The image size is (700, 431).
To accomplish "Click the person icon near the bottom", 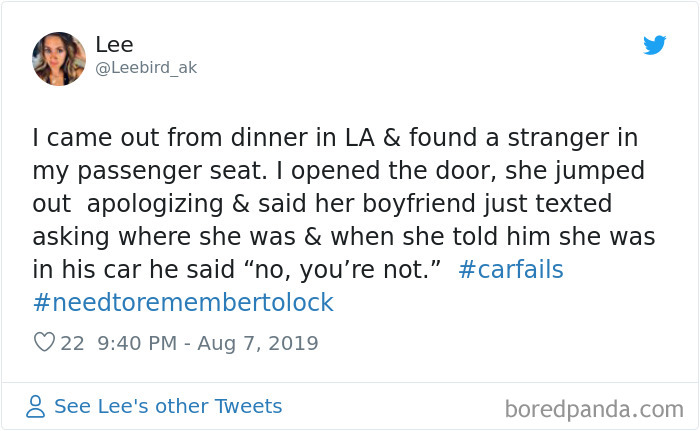I will 36,407.
